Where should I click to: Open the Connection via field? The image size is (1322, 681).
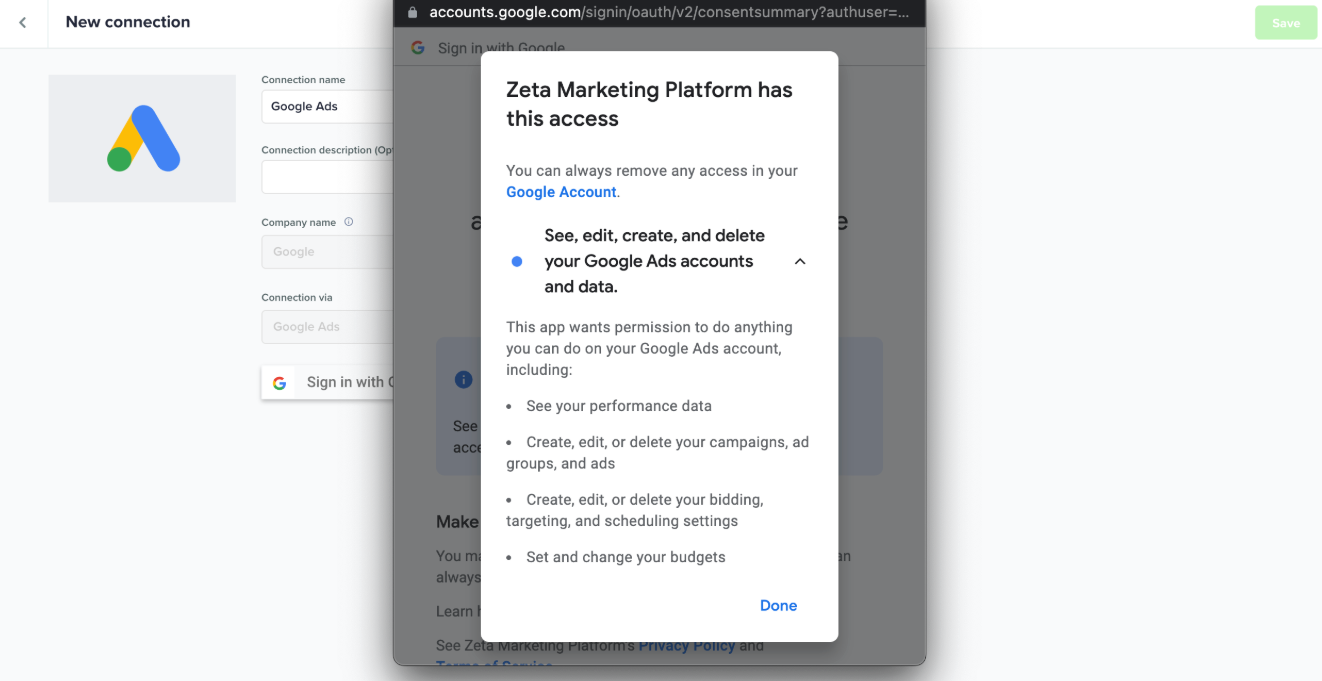326,327
